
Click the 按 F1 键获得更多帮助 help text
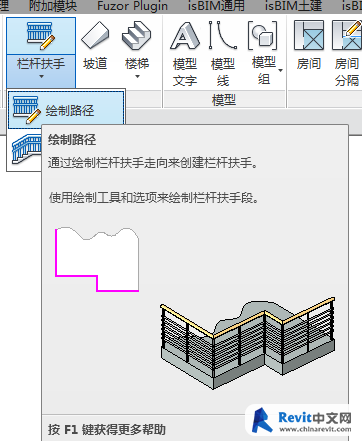[107, 429]
